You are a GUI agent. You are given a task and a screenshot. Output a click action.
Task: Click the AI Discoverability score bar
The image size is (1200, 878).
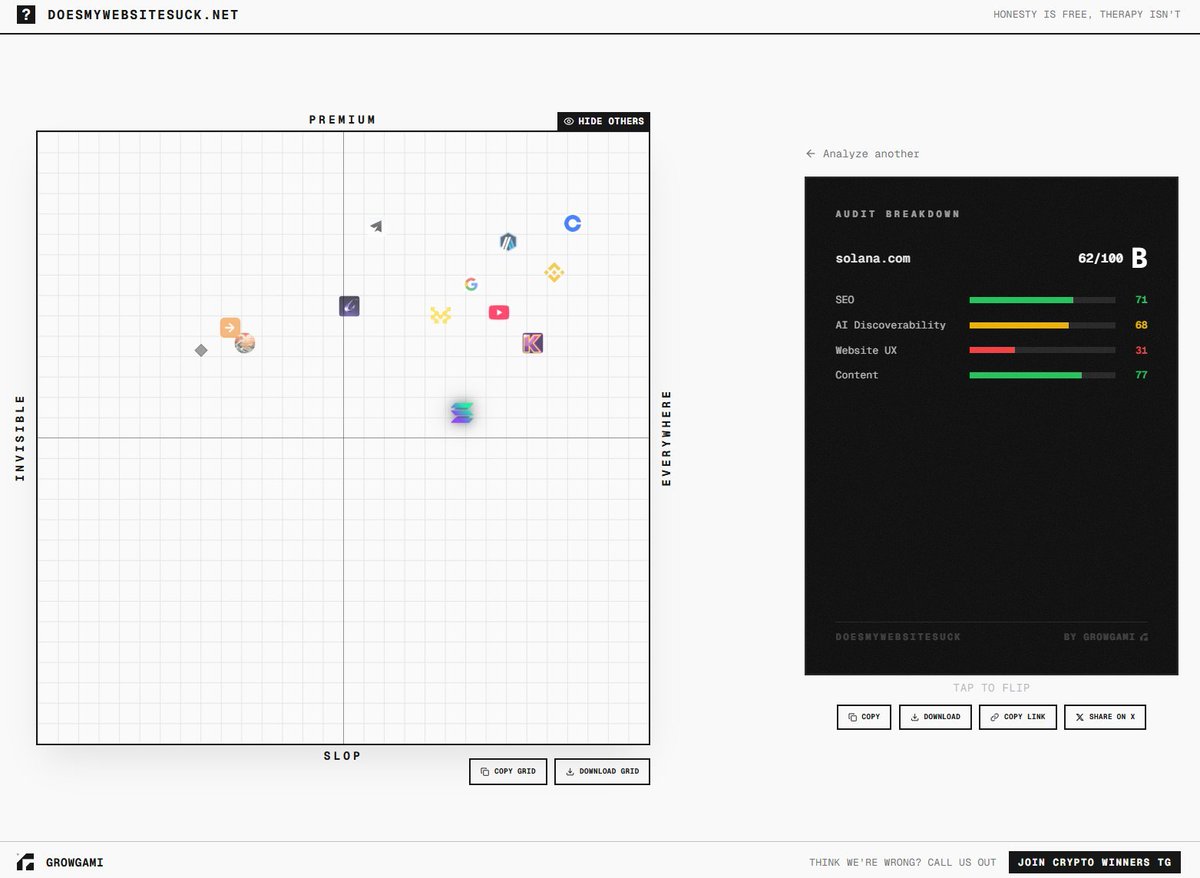coord(1042,325)
